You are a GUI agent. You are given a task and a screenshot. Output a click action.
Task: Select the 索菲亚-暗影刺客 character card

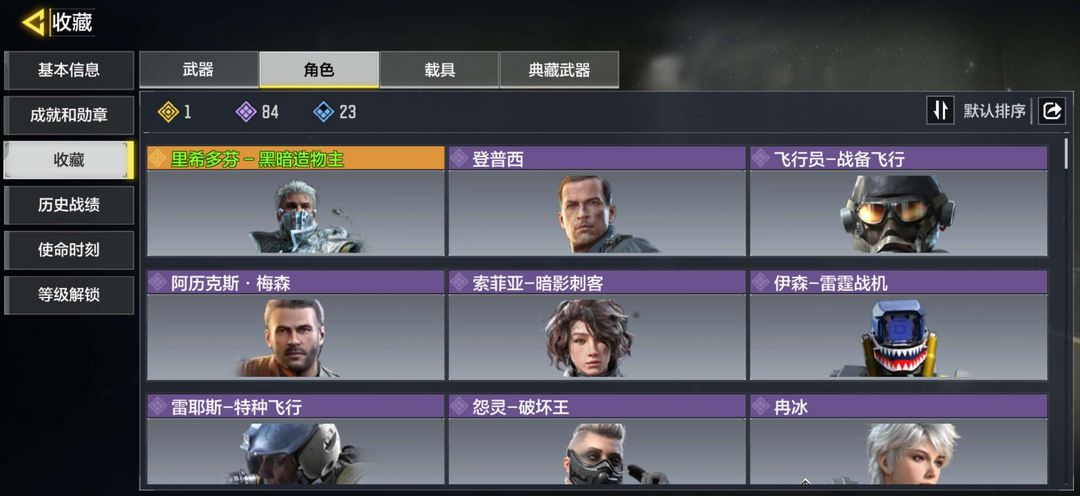(597, 324)
